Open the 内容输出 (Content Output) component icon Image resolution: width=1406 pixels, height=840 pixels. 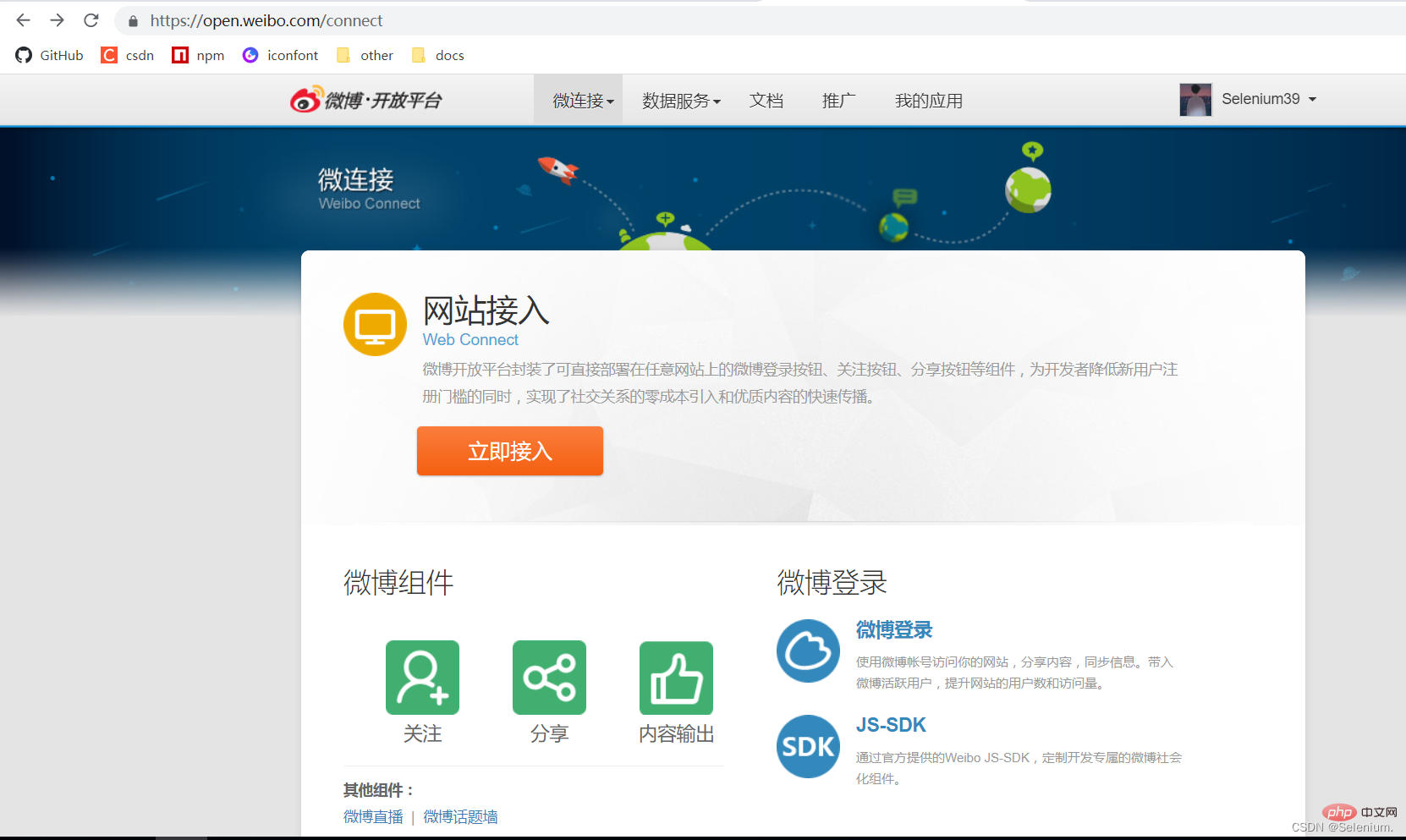click(x=675, y=677)
